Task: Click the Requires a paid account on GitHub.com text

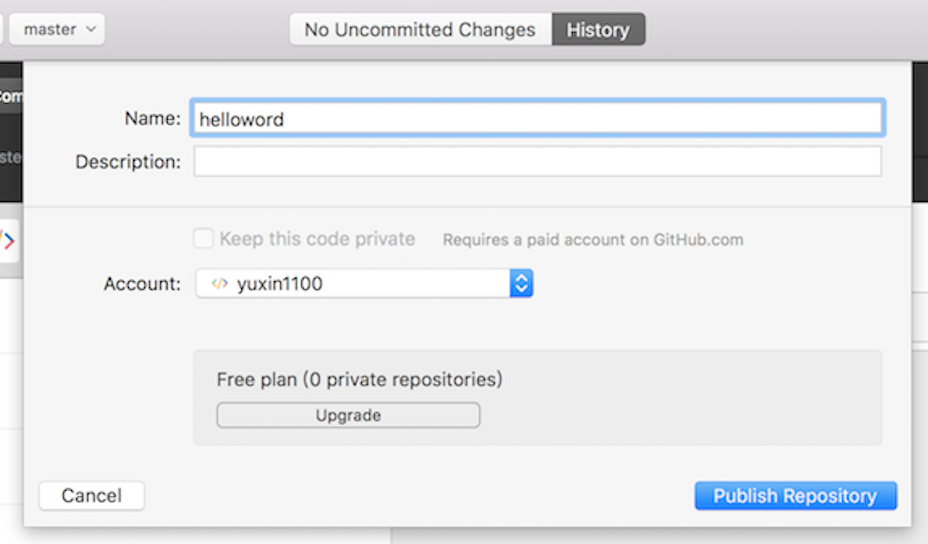Action: [593, 240]
